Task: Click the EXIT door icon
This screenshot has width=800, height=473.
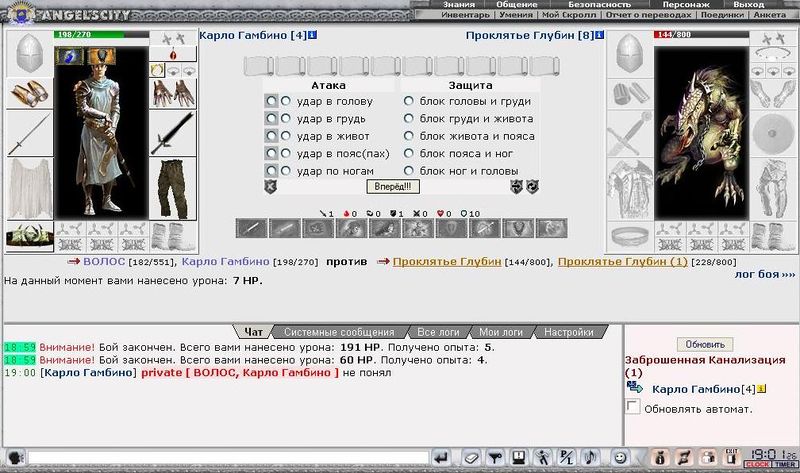Action: pyautogui.click(x=732, y=458)
